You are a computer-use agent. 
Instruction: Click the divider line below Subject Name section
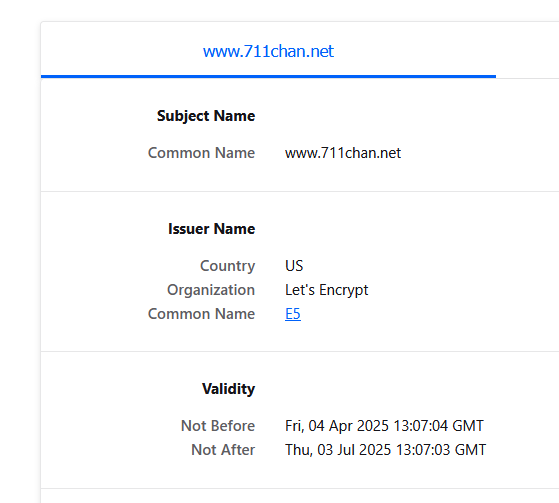[x=300, y=191]
